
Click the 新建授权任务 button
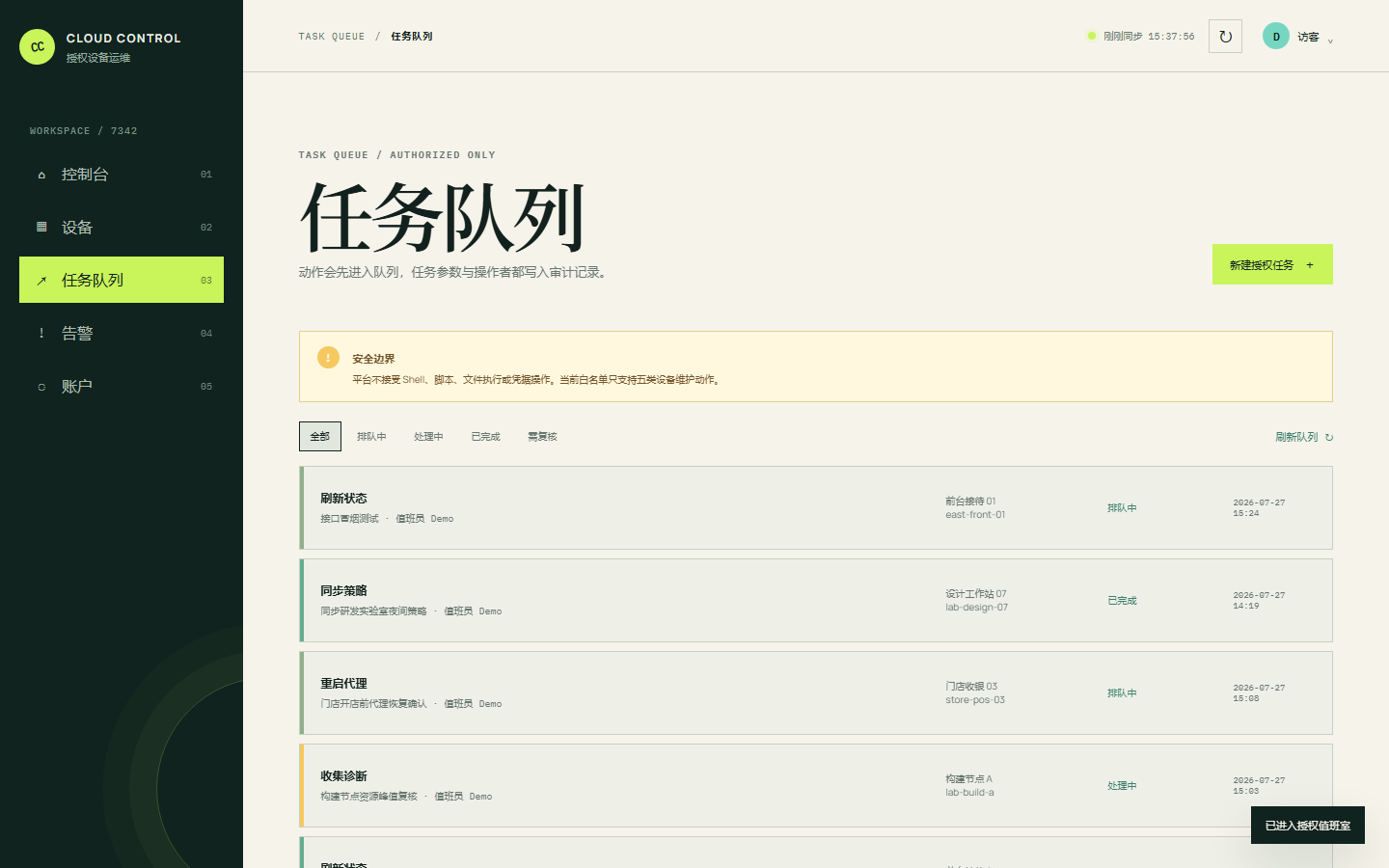point(1272,264)
